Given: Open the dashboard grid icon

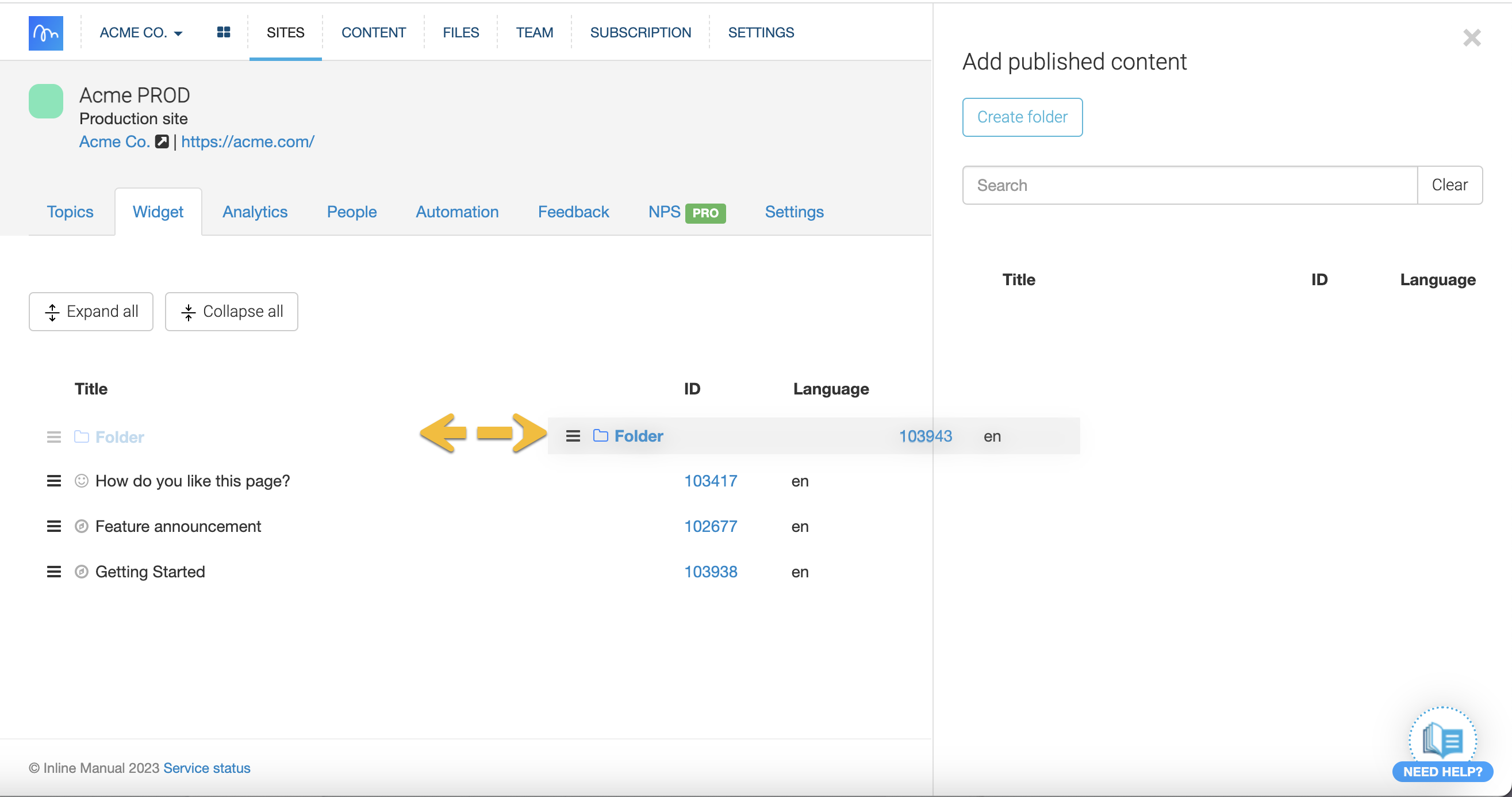Looking at the screenshot, I should pos(223,32).
